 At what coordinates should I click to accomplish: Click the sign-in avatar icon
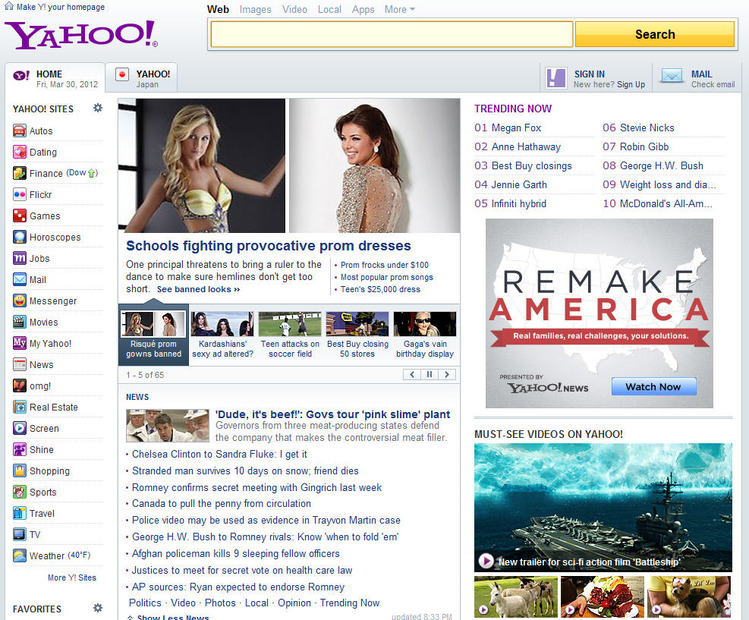556,78
